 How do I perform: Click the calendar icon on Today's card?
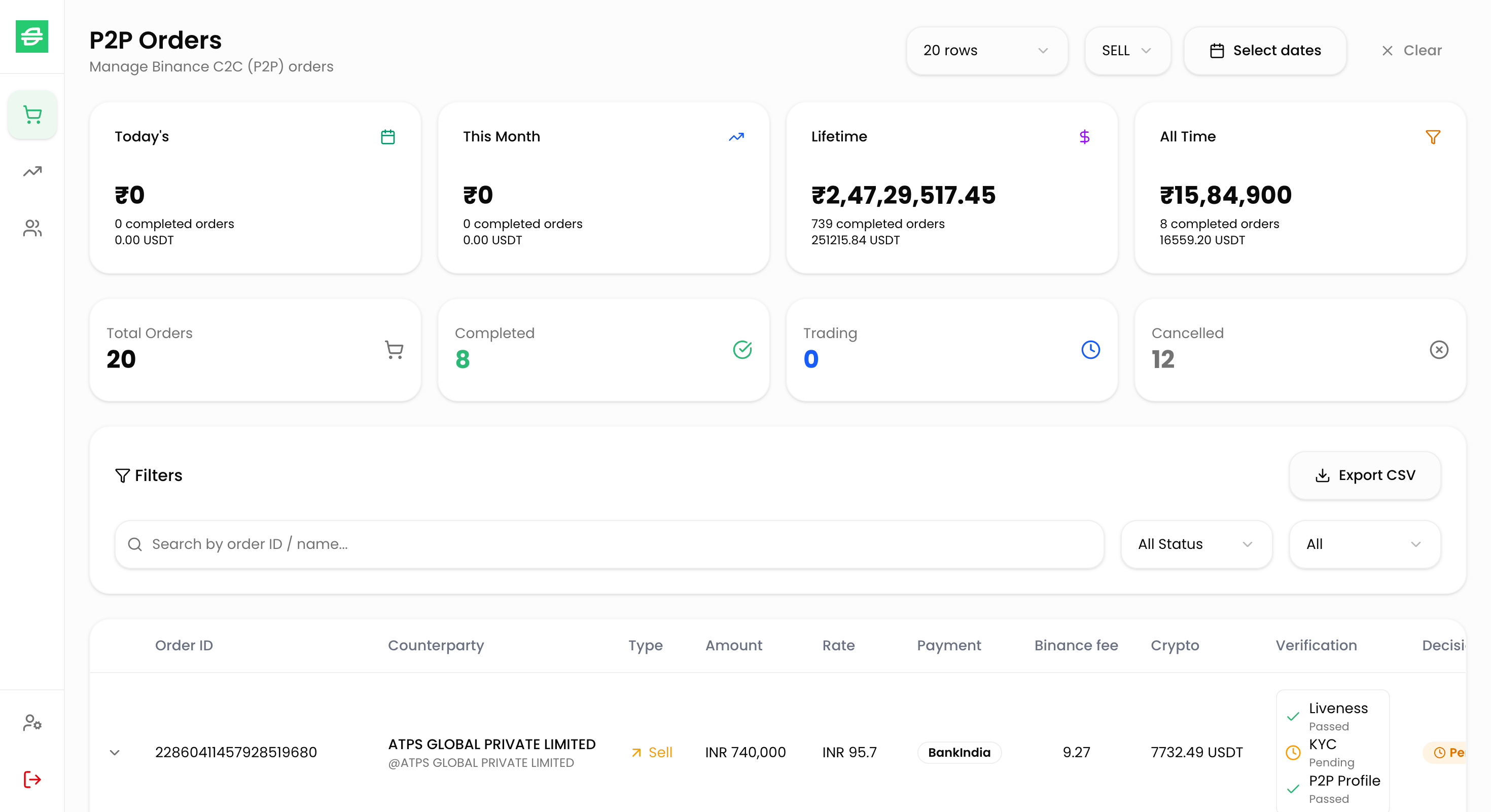click(388, 137)
